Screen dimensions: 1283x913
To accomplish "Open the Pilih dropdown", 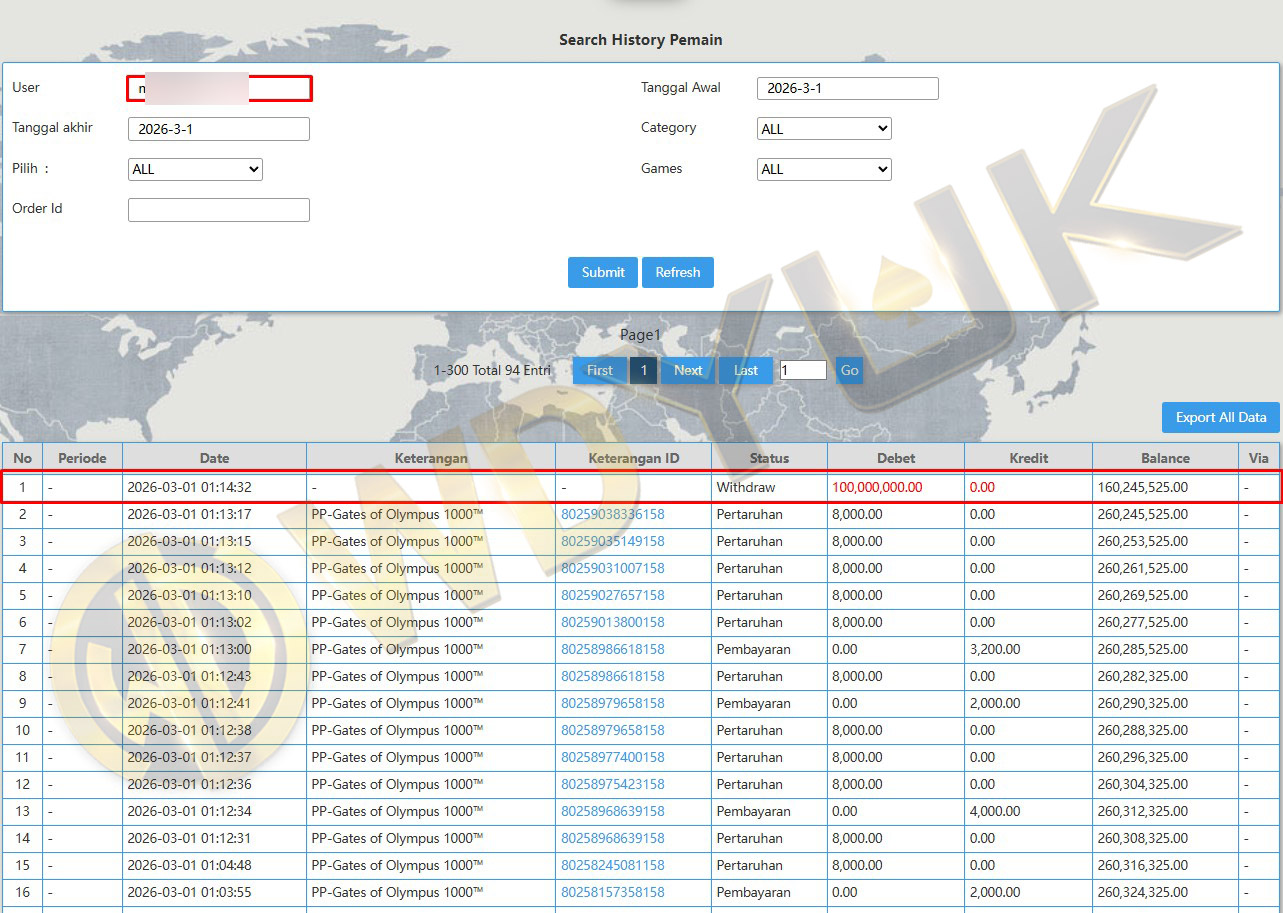I will tap(195, 169).
